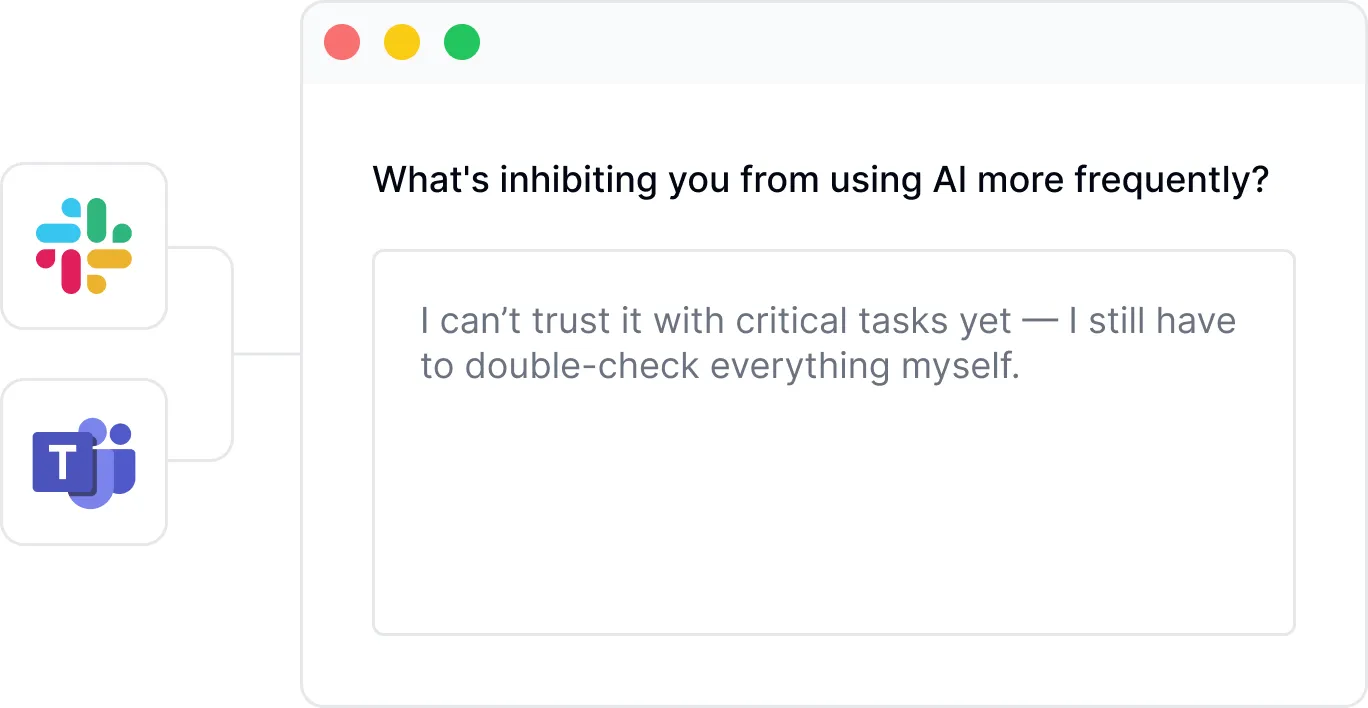Screen dimensions: 1368x708
Task: Click the "double-check everything myself" text line
Action: [719, 367]
